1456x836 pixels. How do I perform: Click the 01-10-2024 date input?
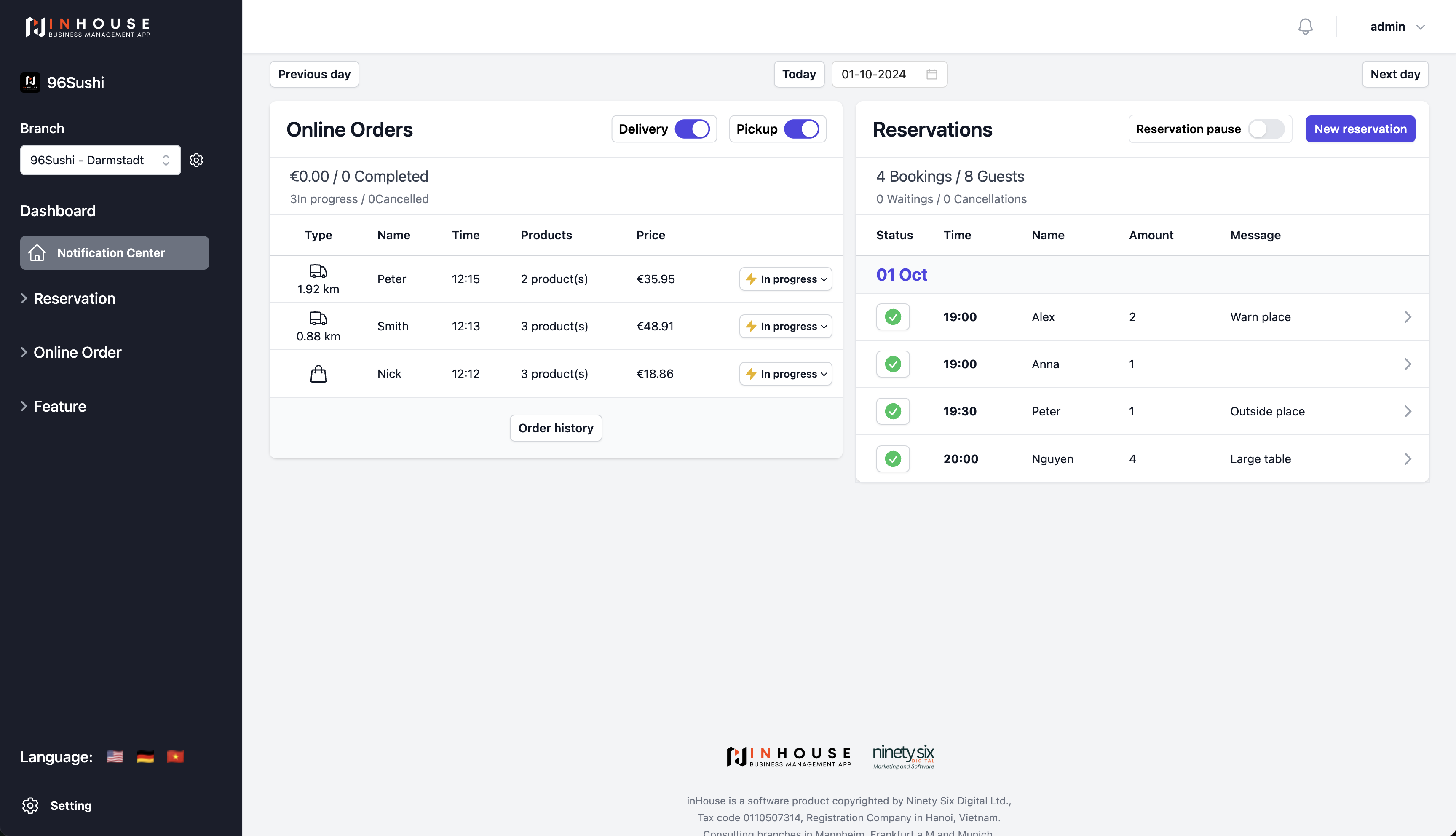point(889,74)
